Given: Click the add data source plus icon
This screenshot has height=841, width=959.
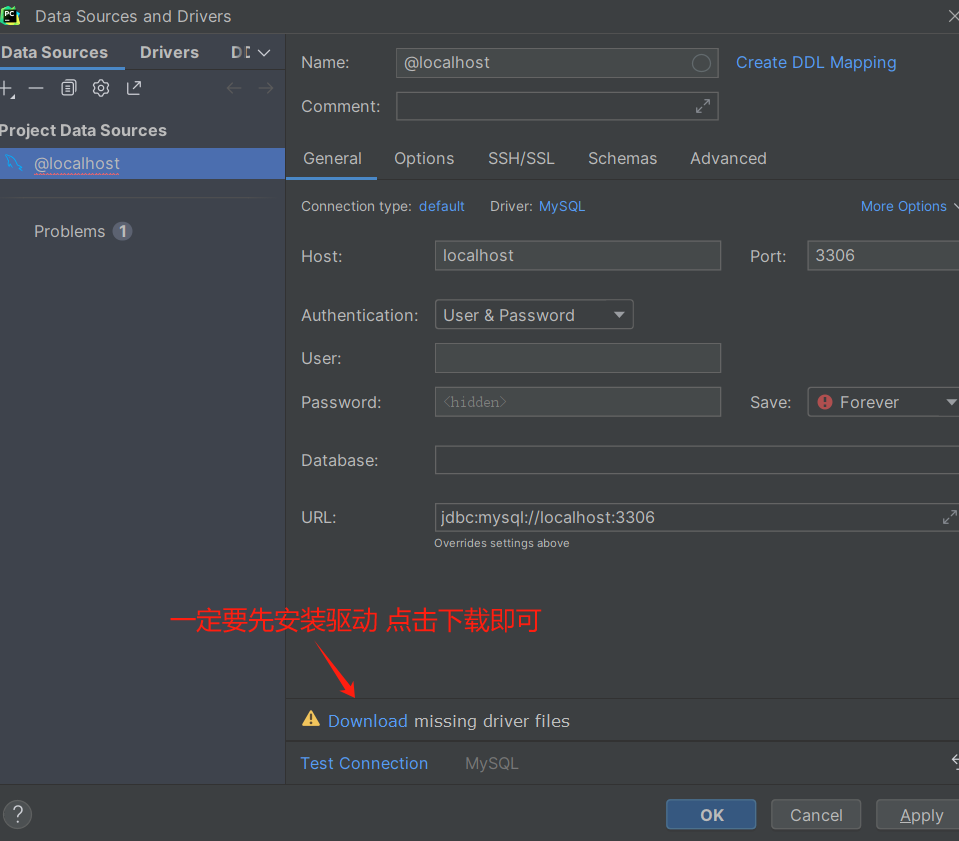Looking at the screenshot, I should point(7,89).
